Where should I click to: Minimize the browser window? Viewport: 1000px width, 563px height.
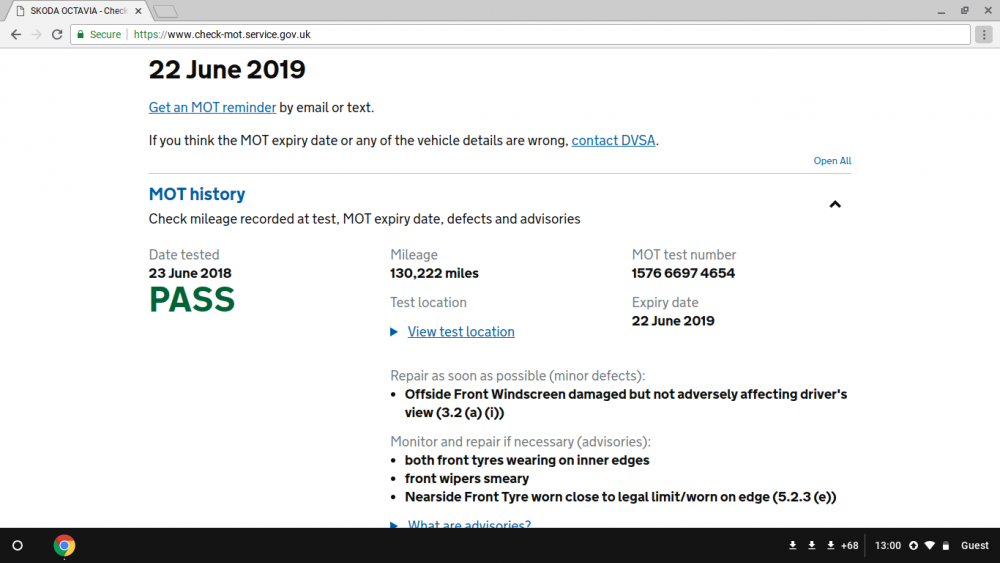tap(941, 11)
